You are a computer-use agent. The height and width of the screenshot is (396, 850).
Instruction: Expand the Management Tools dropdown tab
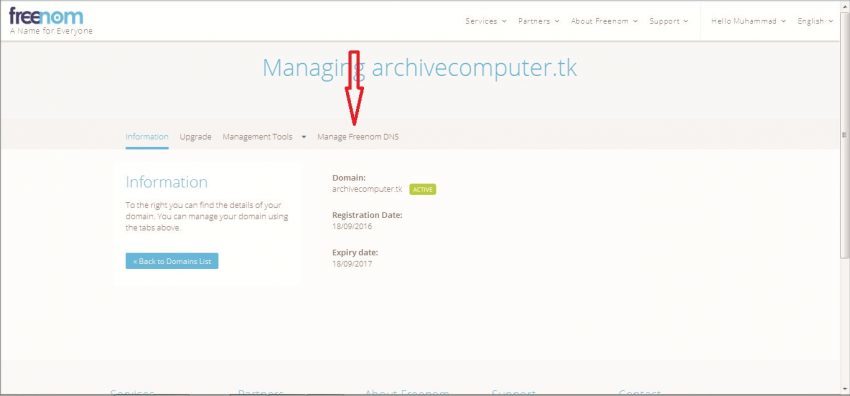click(x=264, y=137)
